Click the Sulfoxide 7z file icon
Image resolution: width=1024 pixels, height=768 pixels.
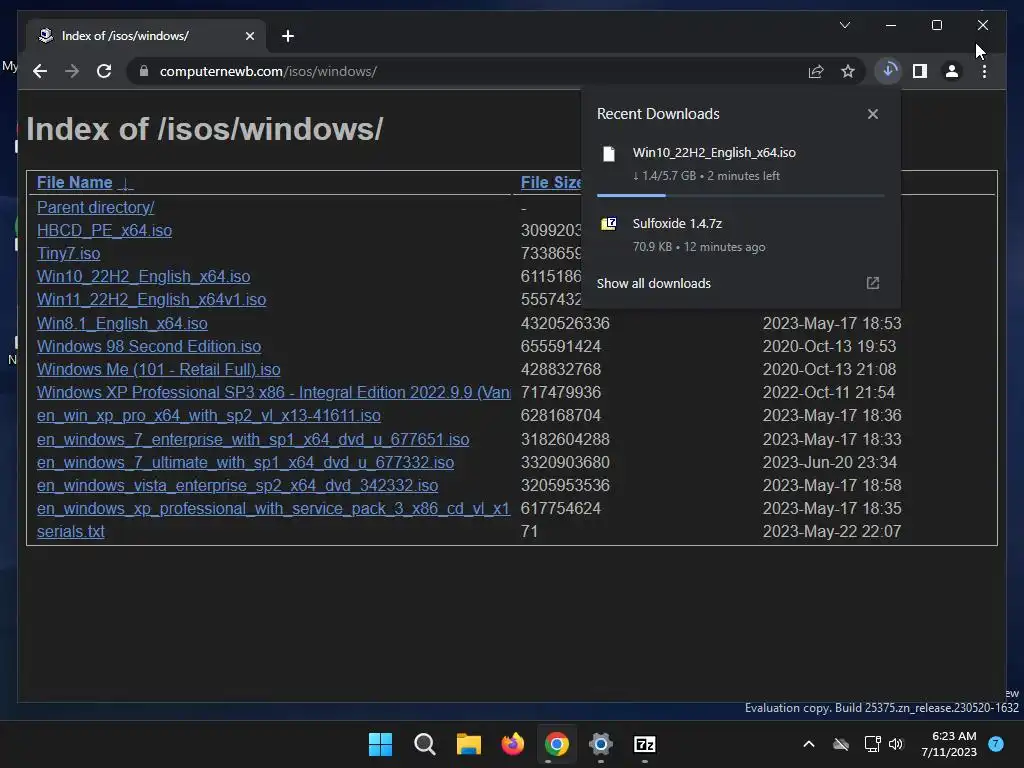(609, 224)
